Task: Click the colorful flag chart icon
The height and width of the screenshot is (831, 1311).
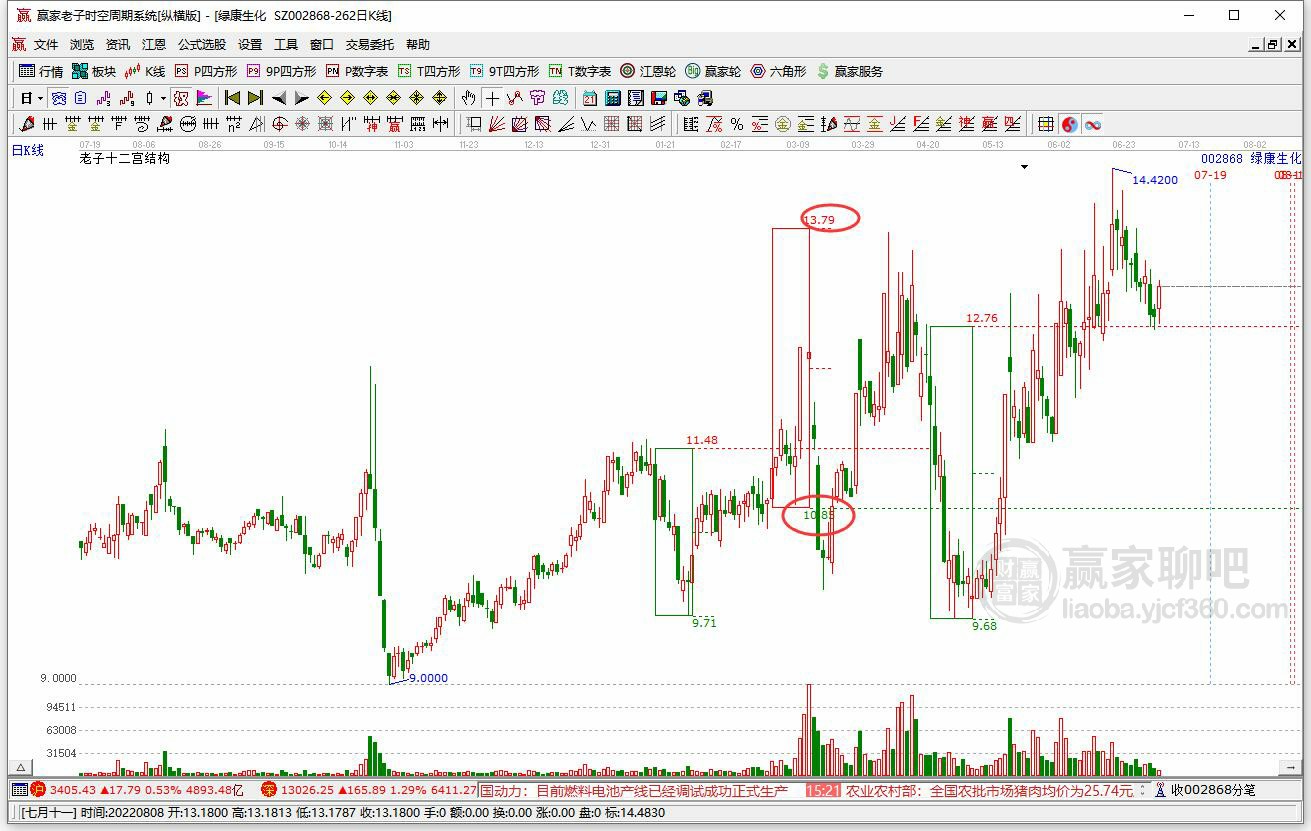Action: click(204, 98)
